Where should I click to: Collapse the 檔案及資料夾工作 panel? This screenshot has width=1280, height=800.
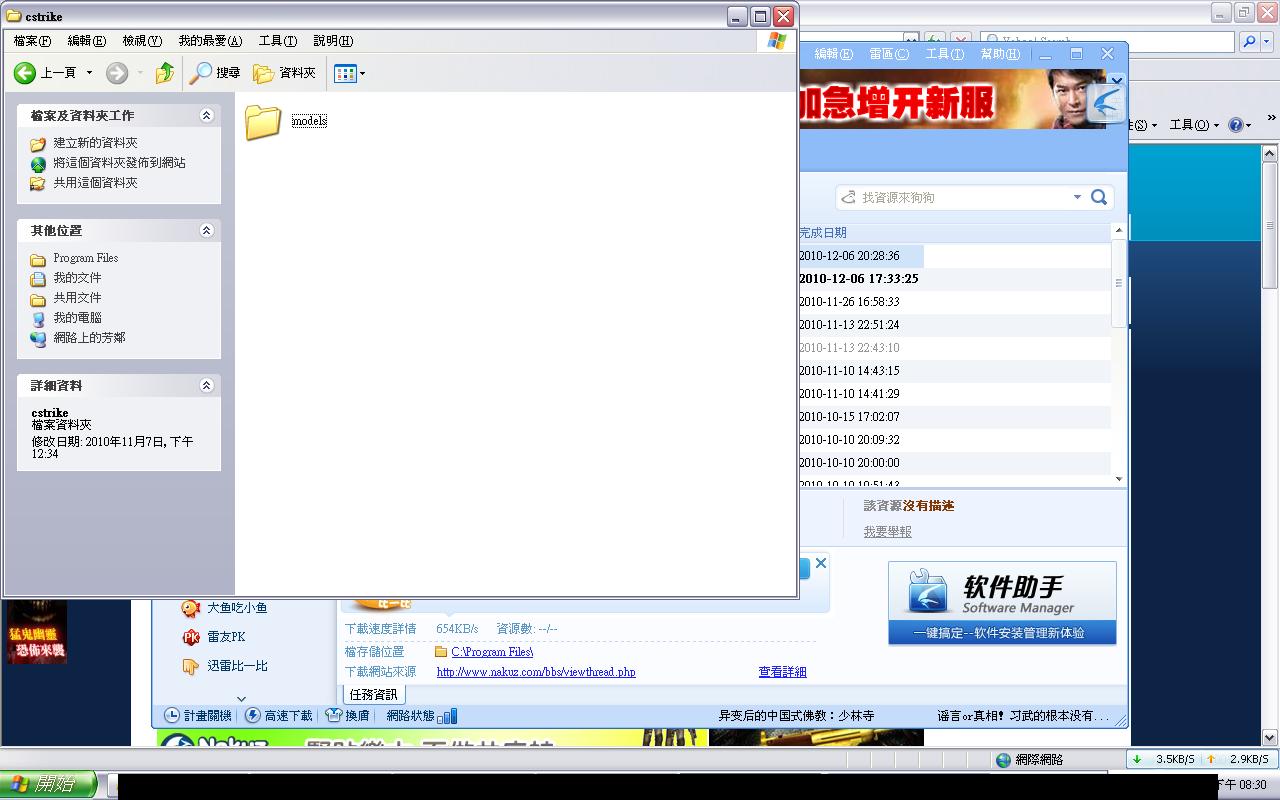(206, 115)
